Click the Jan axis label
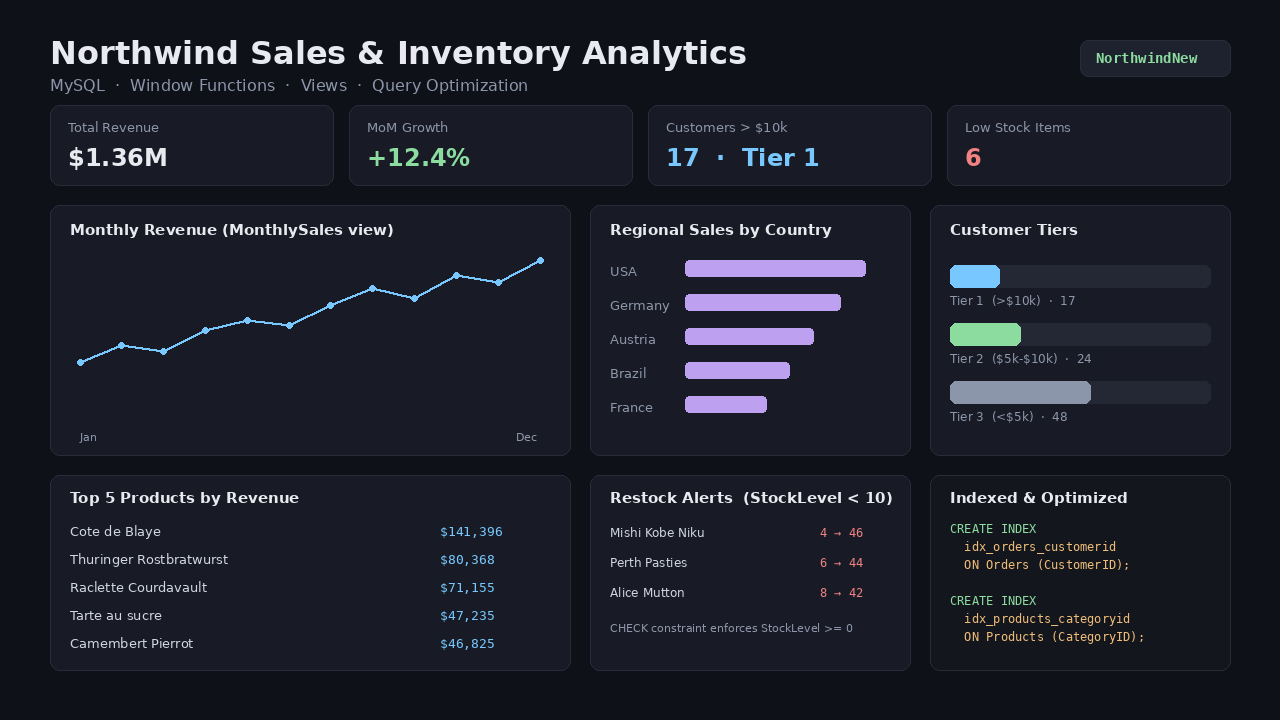Screen dimensions: 1280x720 pos(88,437)
